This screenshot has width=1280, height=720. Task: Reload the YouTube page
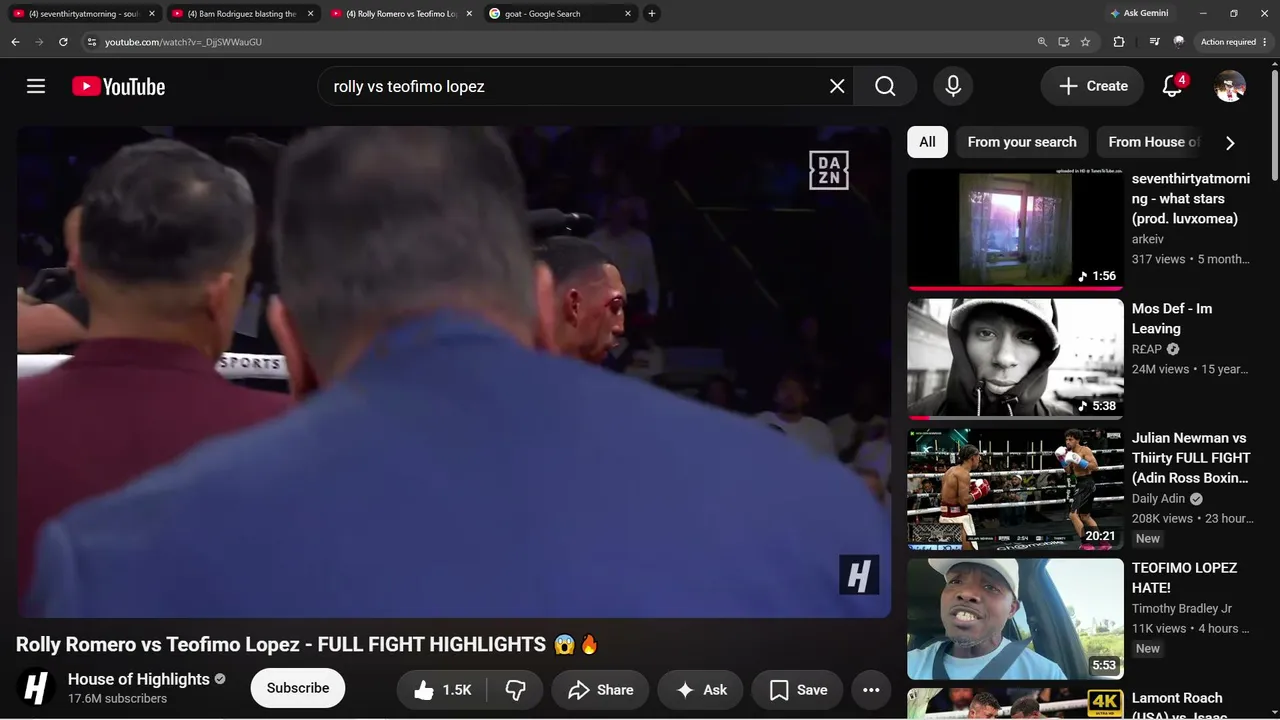[63, 42]
